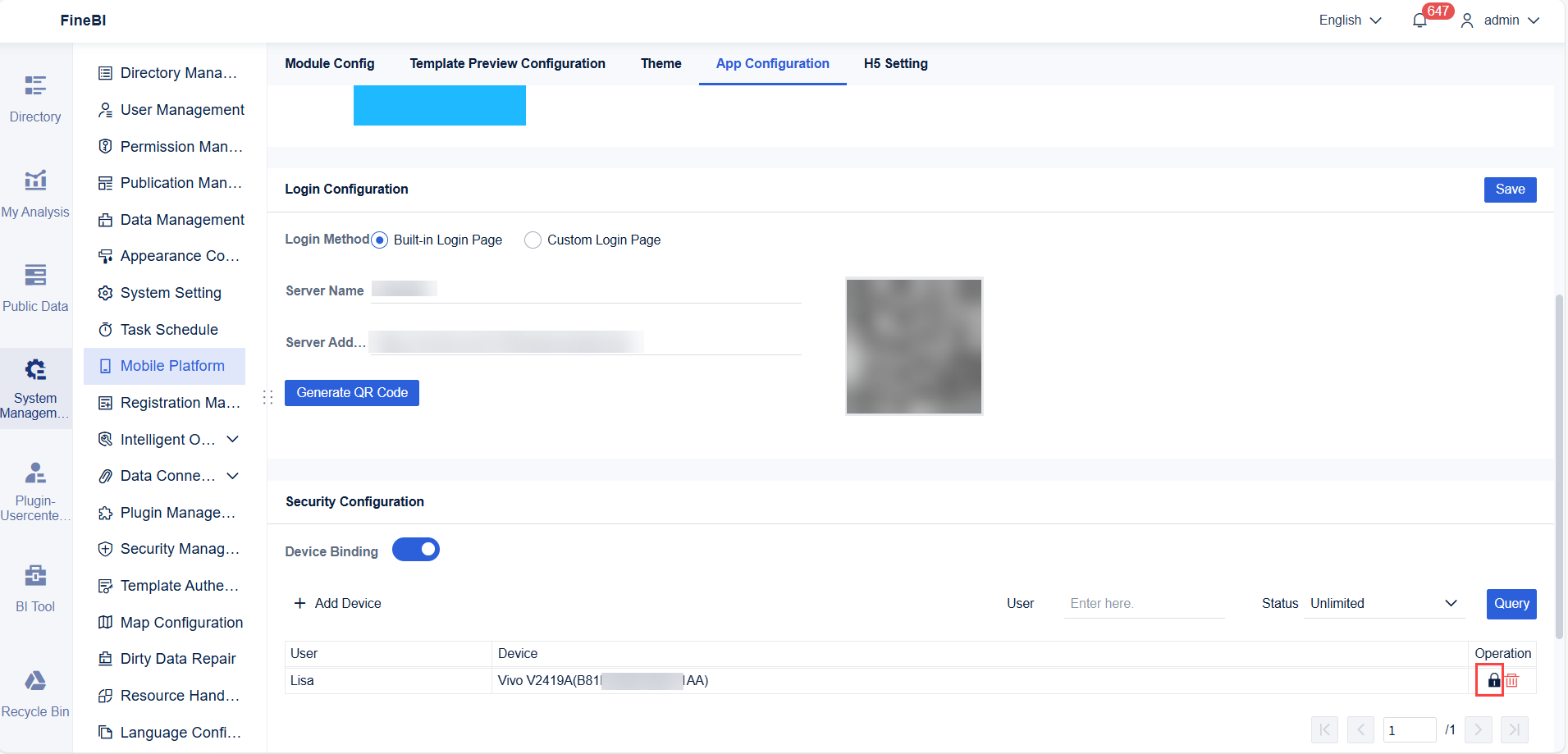Select System Management gear icon
The width and height of the screenshot is (1568, 754).
pos(35,370)
